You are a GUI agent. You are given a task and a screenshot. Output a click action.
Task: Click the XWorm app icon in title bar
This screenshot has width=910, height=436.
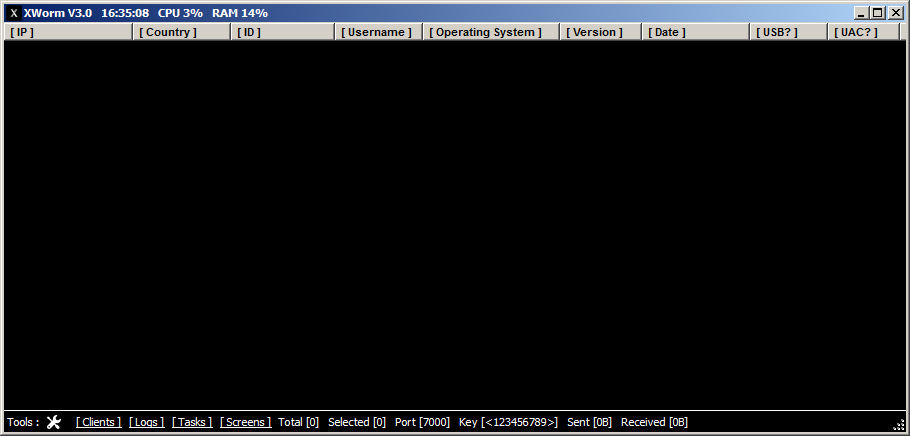pos(14,13)
